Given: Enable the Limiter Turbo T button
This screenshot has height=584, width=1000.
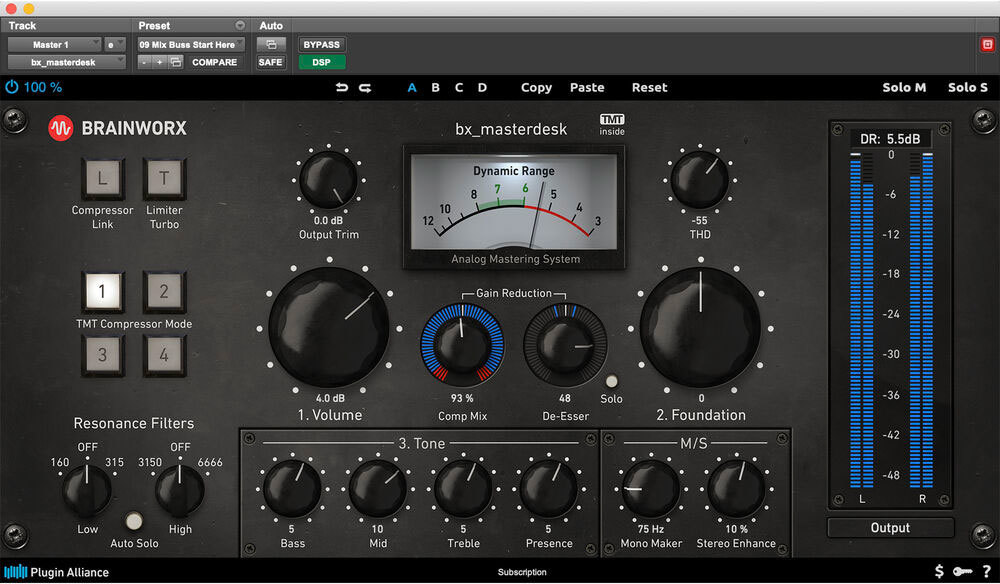Looking at the screenshot, I should tap(164, 180).
